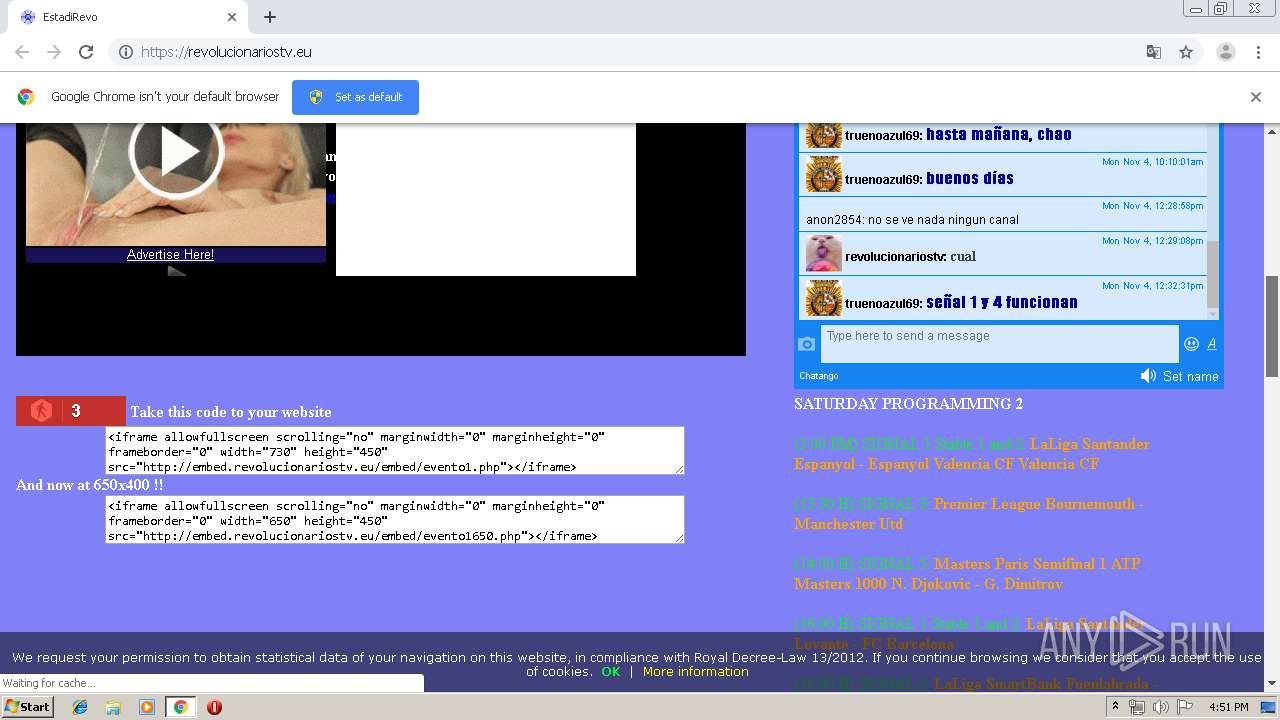Open the Chatango link
Image resolution: width=1280 pixels, height=720 pixels.
[819, 376]
